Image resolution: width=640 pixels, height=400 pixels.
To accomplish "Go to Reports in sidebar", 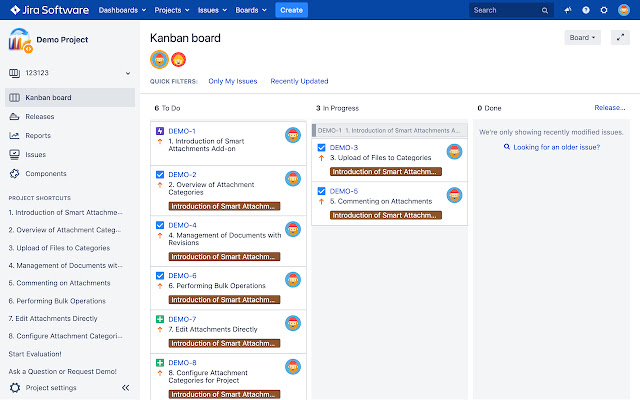I will (x=38, y=136).
